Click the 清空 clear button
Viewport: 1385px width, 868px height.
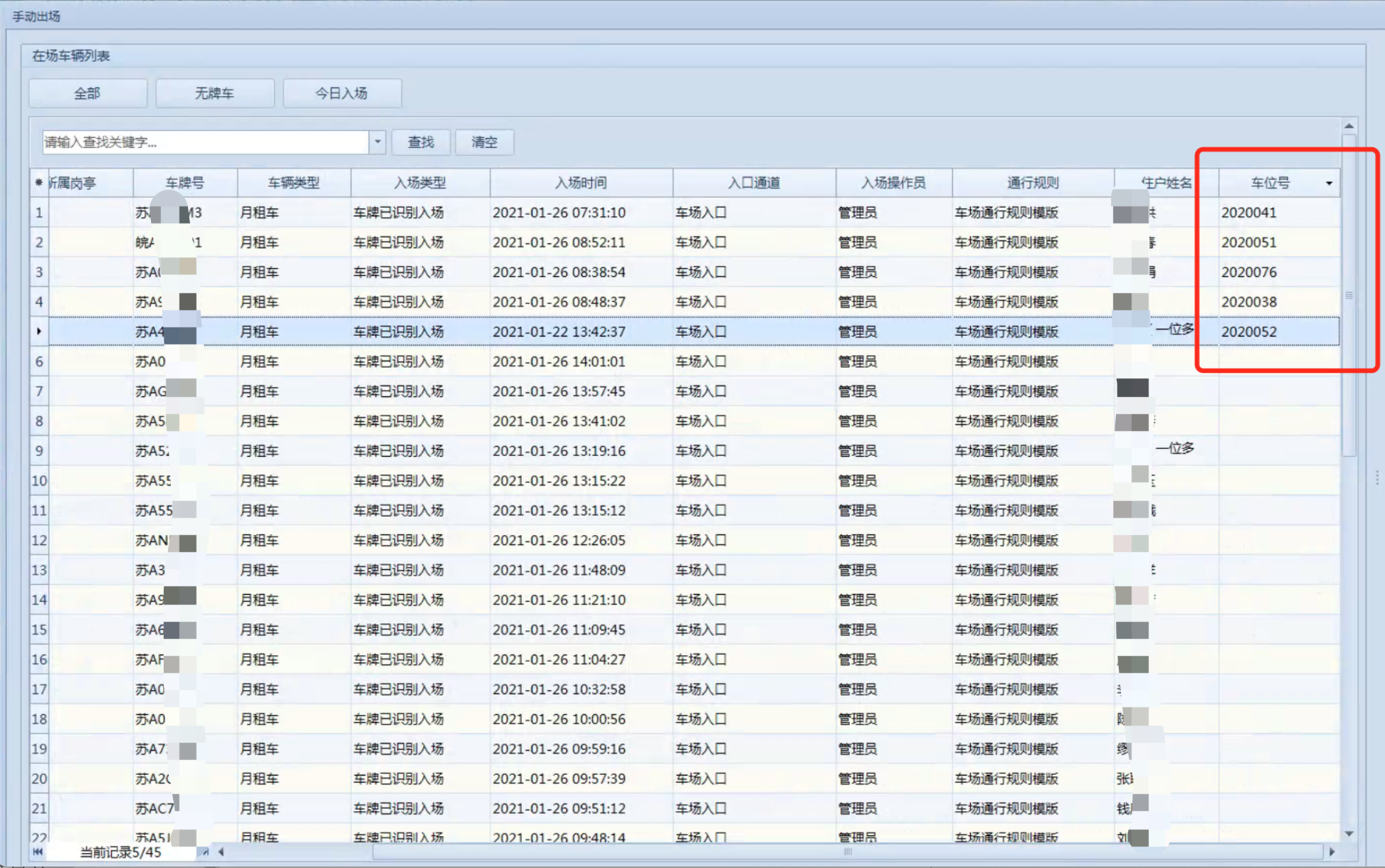484,142
